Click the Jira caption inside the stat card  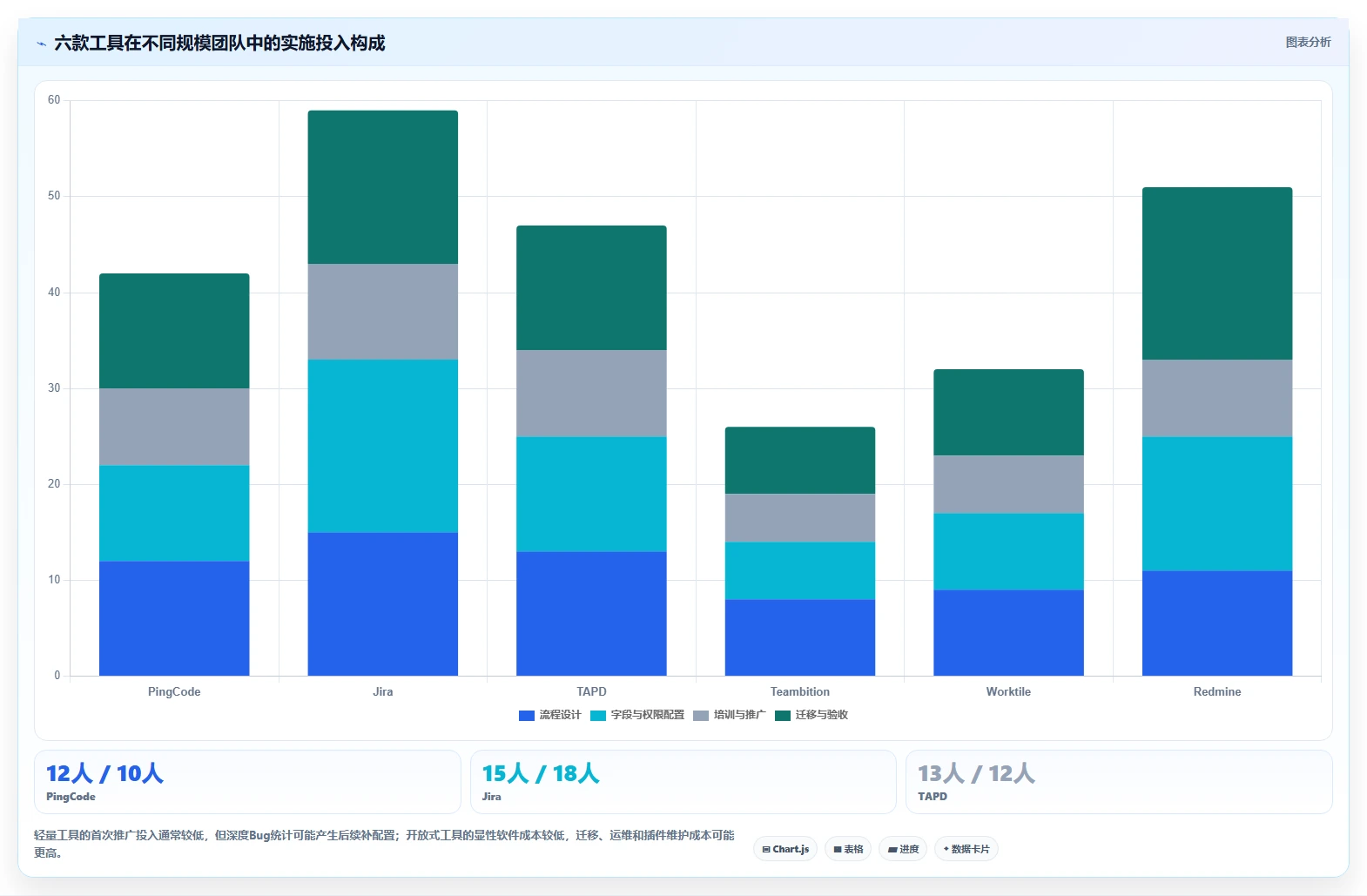492,797
